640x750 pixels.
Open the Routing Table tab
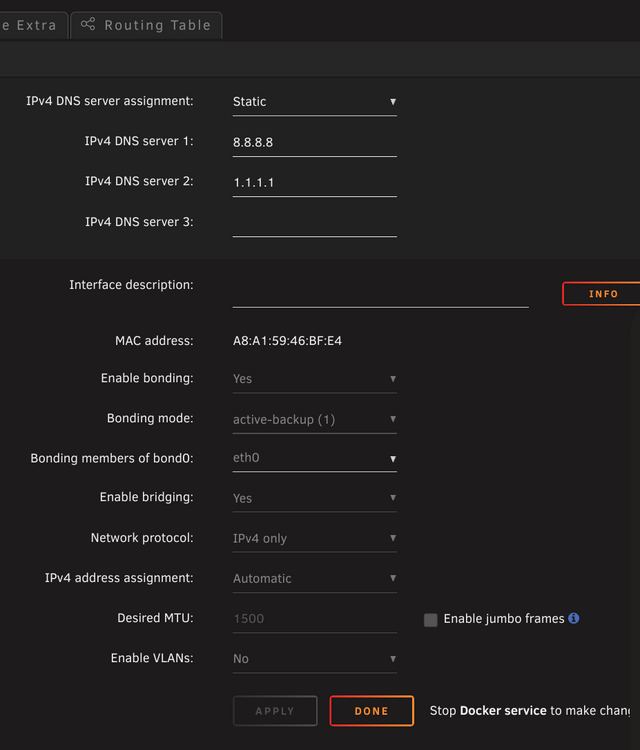pos(146,25)
